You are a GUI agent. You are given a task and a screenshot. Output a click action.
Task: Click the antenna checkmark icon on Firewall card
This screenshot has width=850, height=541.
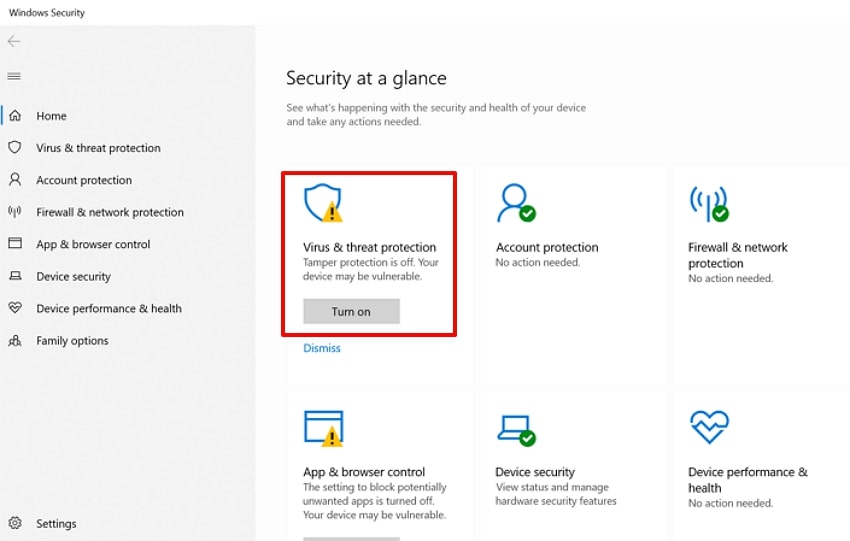point(709,203)
